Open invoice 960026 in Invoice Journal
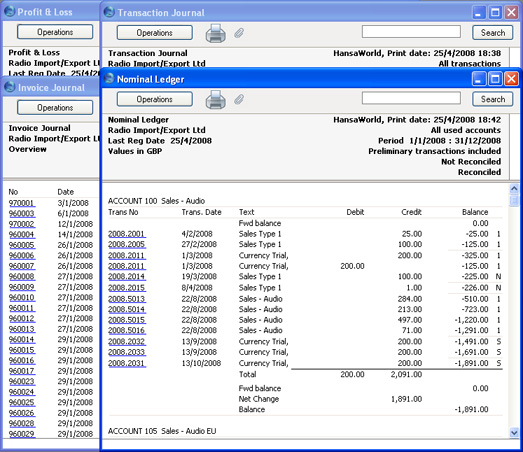The width and height of the screenshot is (523, 452). click(22, 413)
